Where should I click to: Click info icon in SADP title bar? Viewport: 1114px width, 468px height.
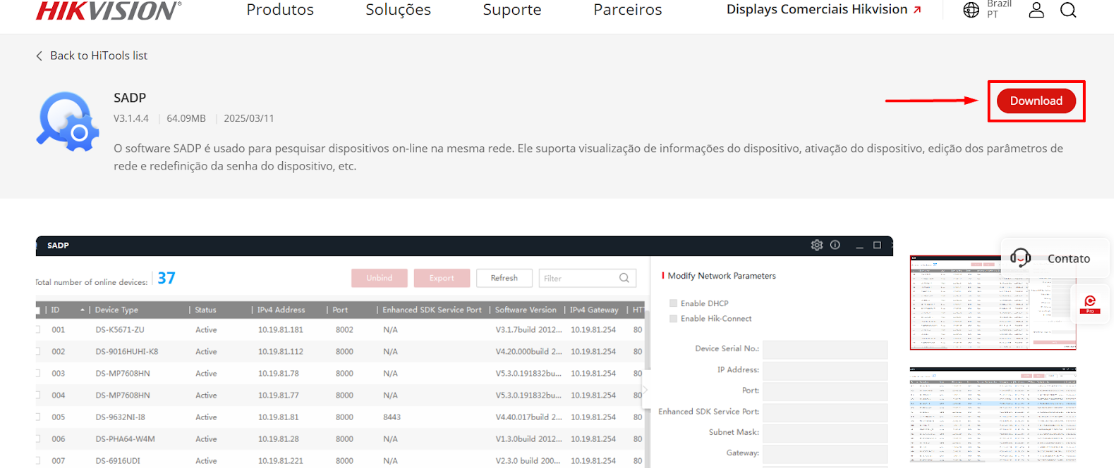836,245
